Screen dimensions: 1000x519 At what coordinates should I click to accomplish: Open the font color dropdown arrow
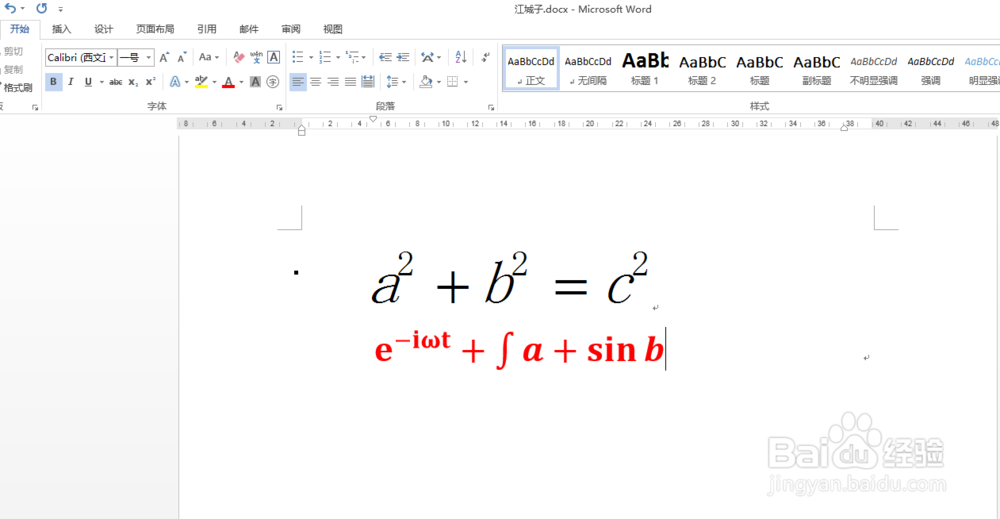(x=241, y=82)
